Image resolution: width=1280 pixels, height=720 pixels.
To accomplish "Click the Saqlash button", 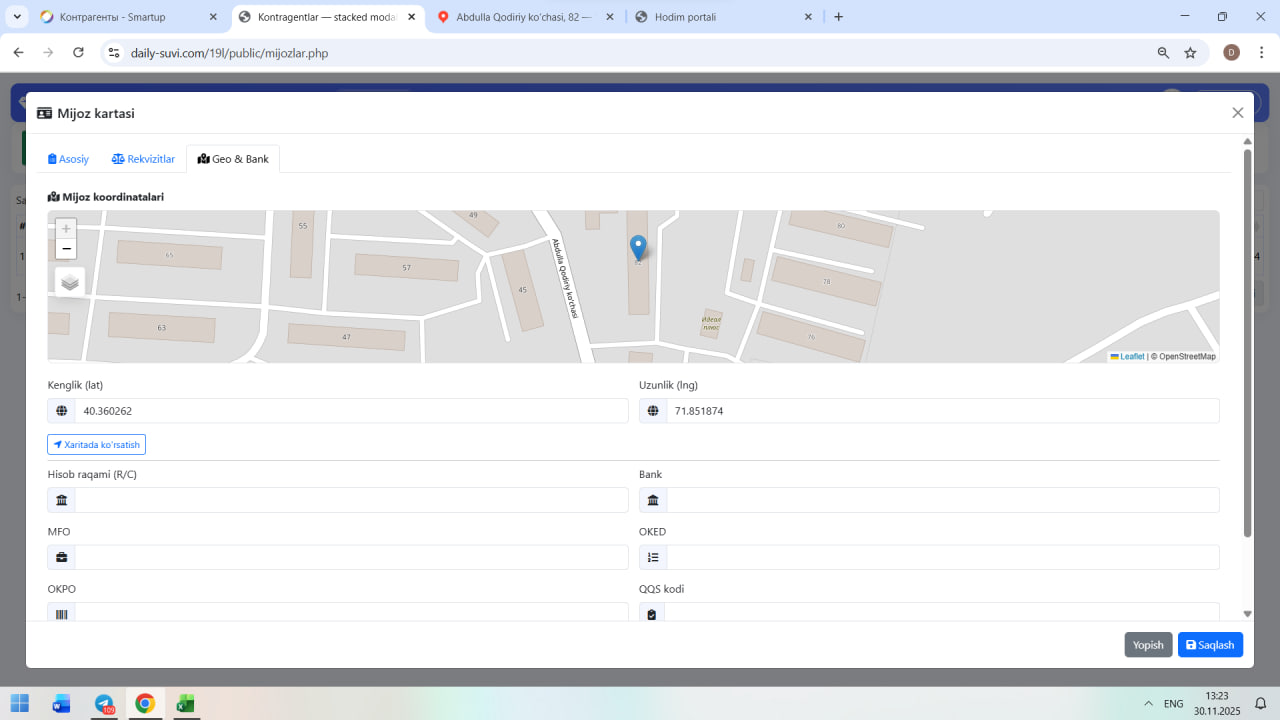I will tap(1210, 645).
